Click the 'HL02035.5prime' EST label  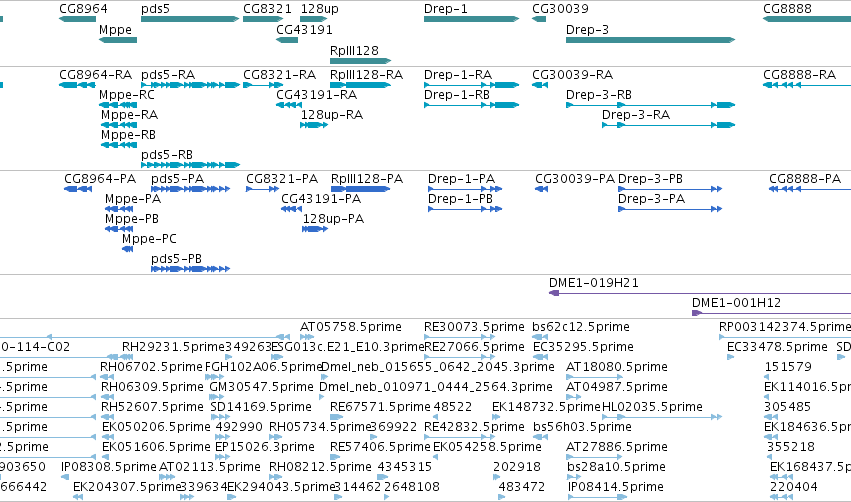[652, 407]
